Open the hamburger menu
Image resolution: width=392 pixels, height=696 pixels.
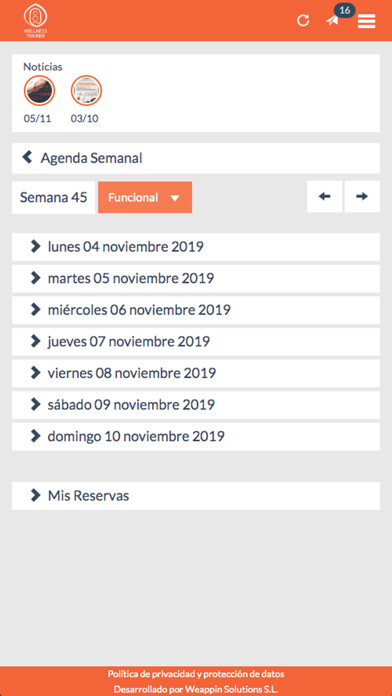tap(367, 21)
